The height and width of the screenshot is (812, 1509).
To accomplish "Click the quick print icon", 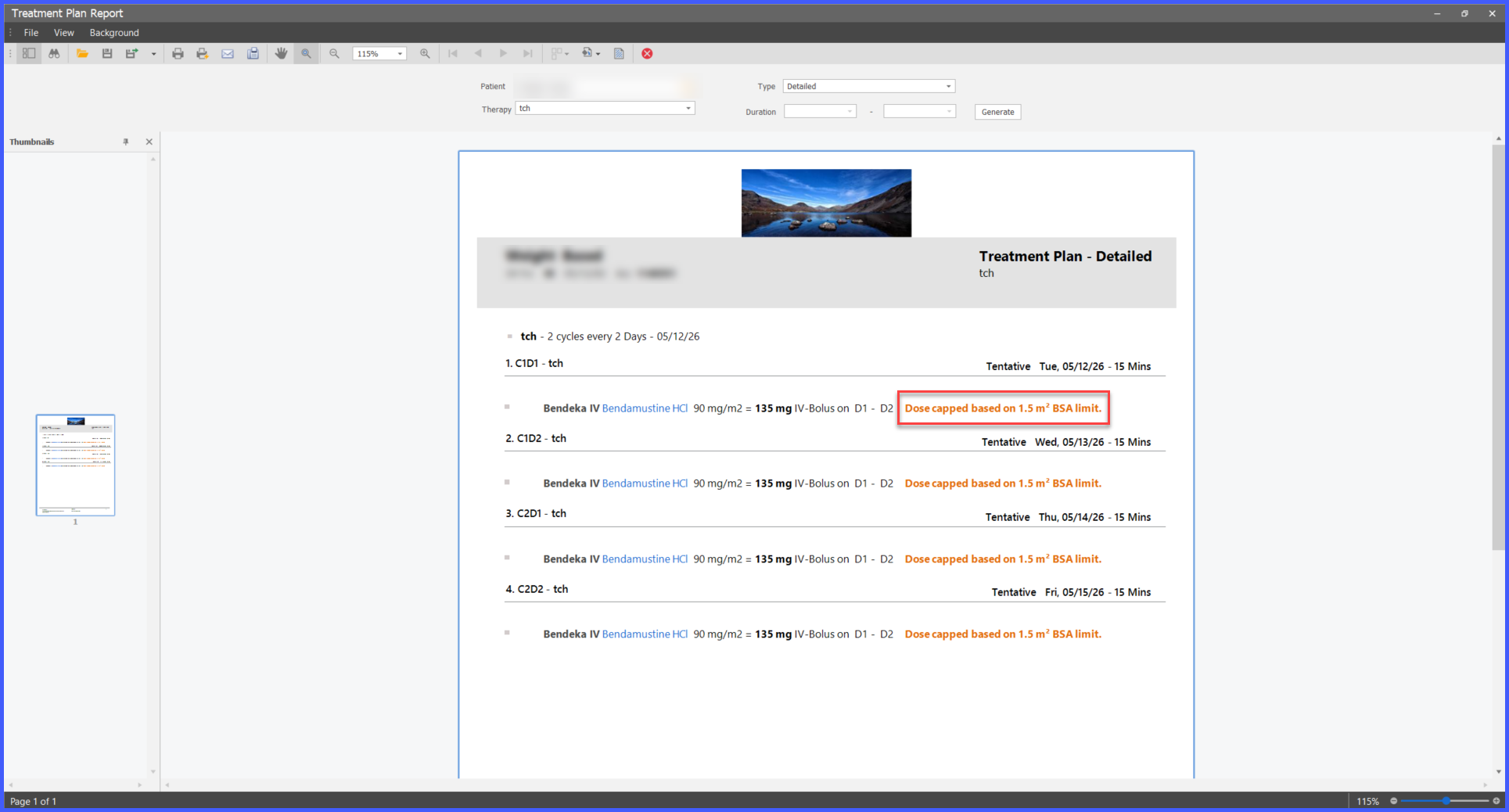I will pos(203,53).
